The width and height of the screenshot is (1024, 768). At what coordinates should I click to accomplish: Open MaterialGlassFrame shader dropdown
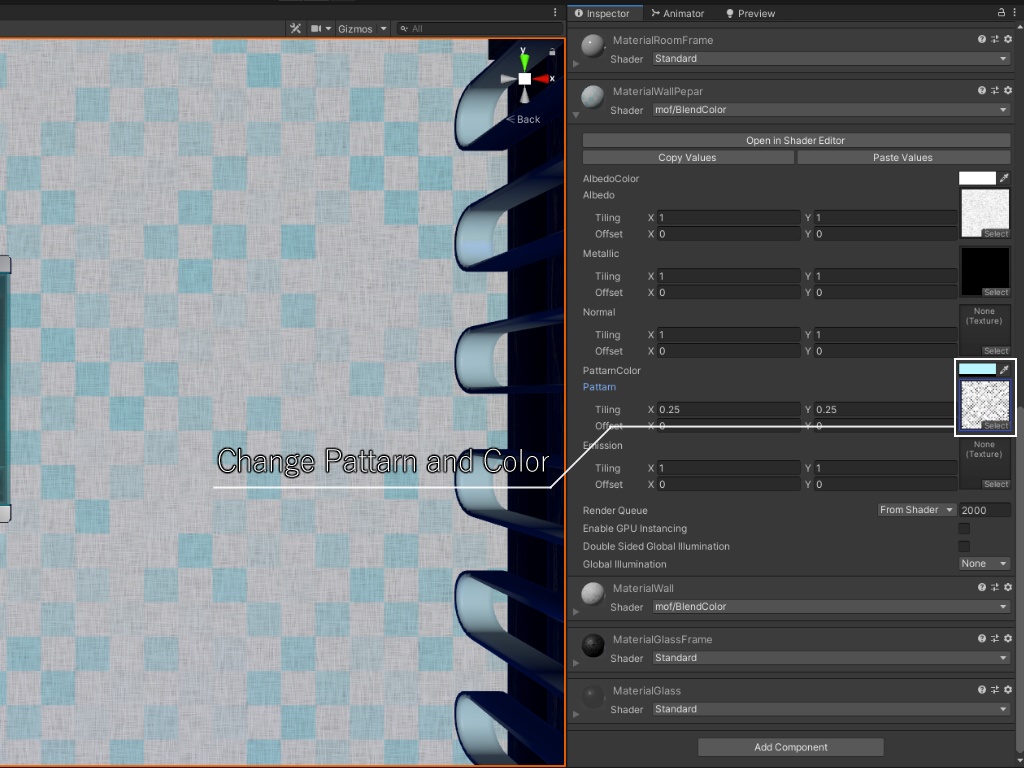pos(831,658)
